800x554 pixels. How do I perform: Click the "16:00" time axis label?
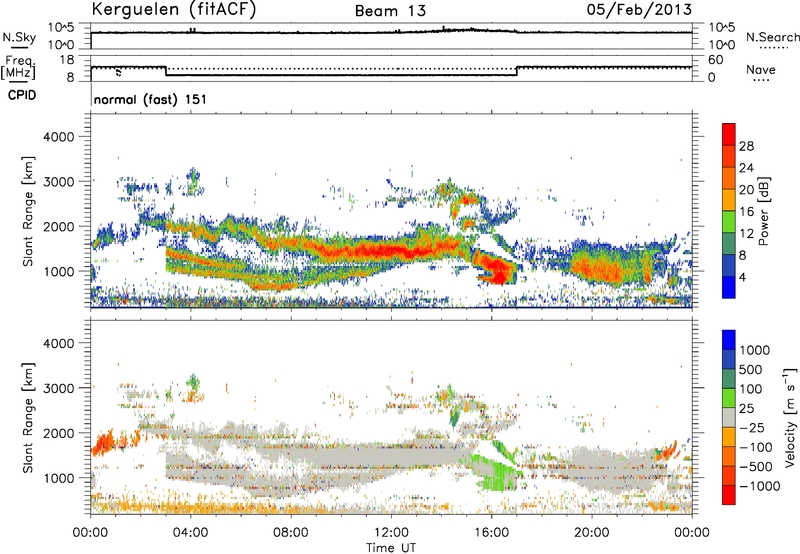click(491, 533)
